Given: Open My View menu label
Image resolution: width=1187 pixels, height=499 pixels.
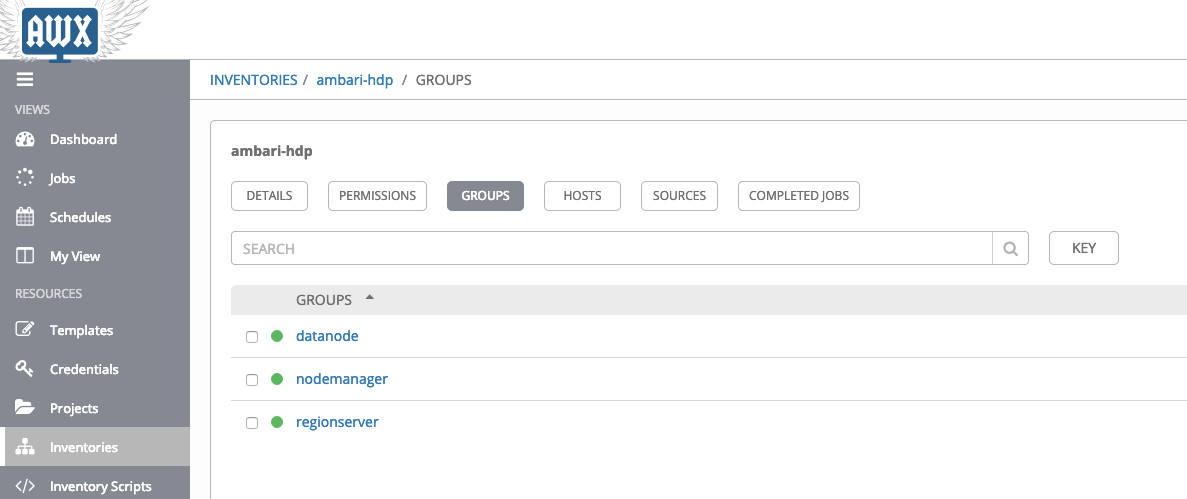Looking at the screenshot, I should click(x=75, y=257).
